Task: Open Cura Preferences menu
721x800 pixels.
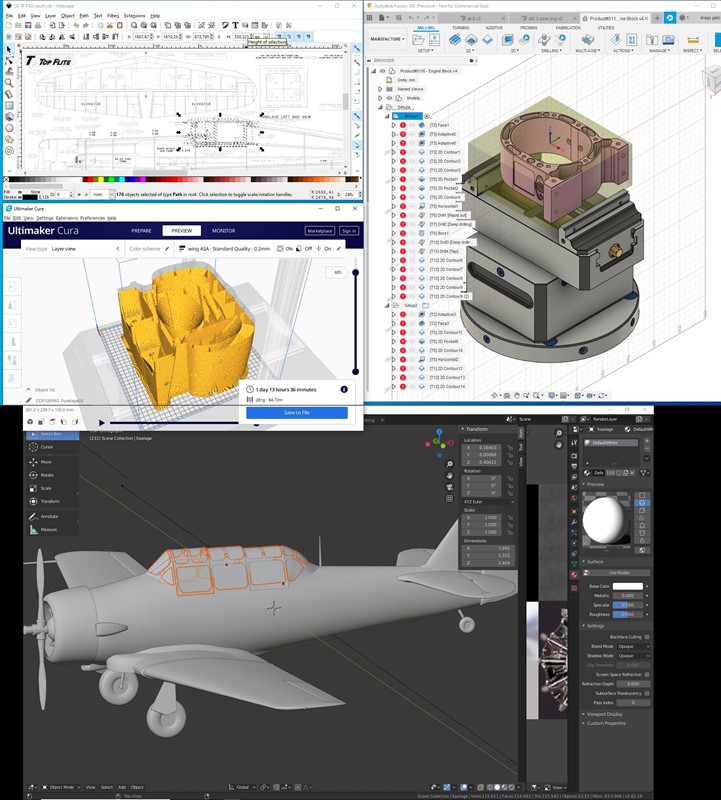Action: (92, 218)
